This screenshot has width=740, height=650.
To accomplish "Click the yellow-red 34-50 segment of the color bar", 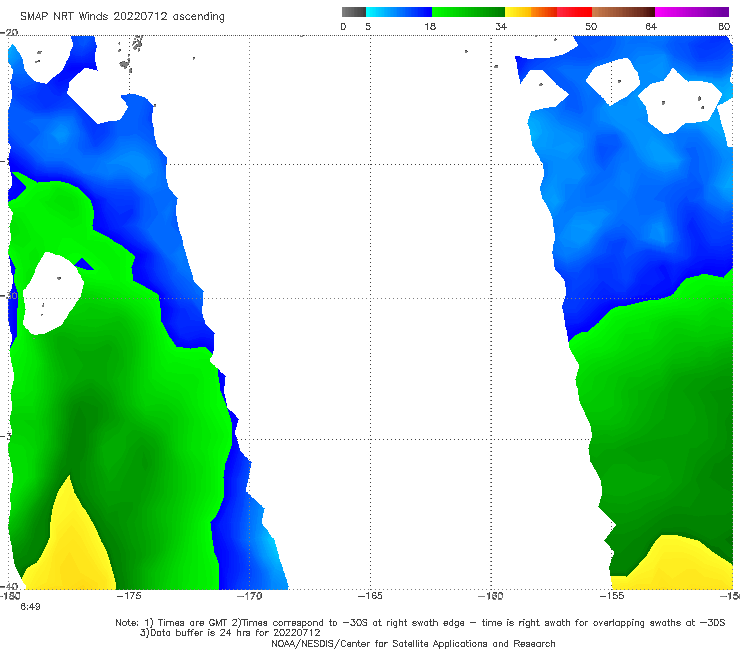I will point(548,12).
